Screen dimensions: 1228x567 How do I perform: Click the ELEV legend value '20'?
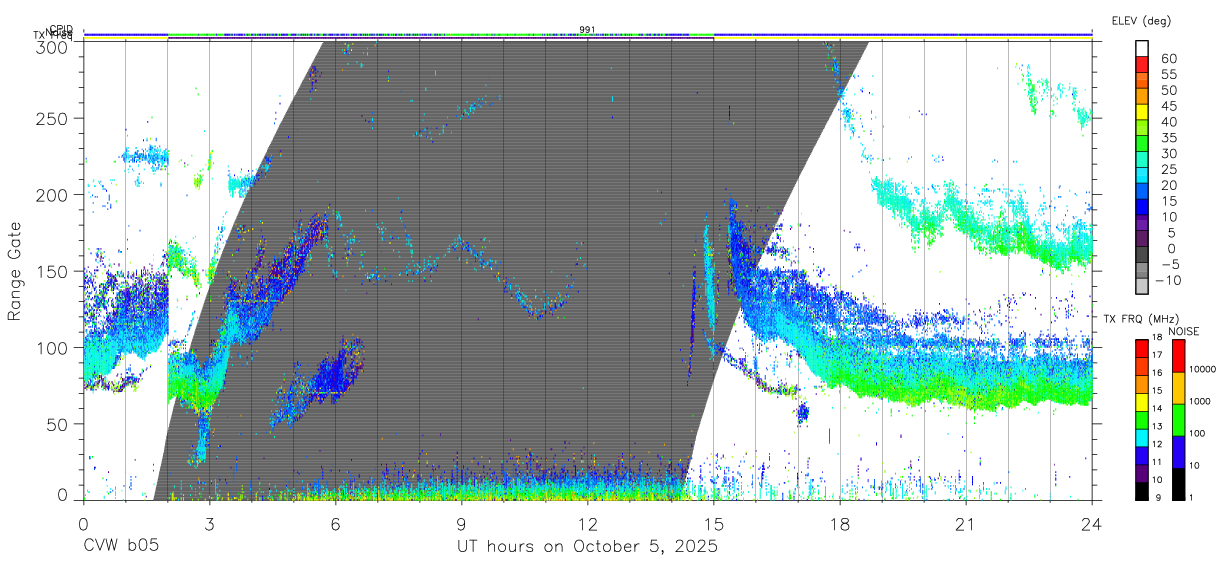point(1168,185)
